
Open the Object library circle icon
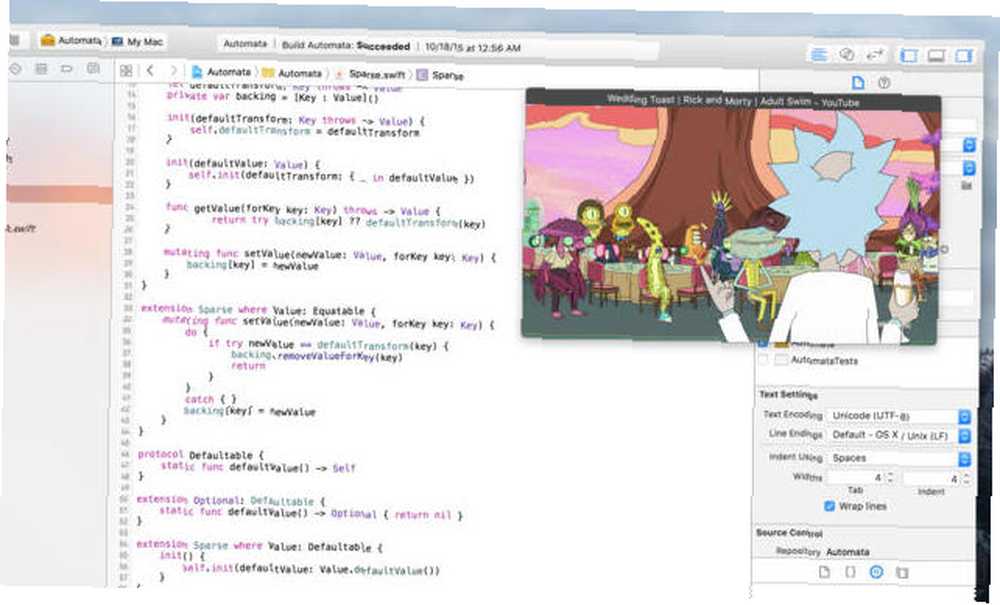point(876,572)
